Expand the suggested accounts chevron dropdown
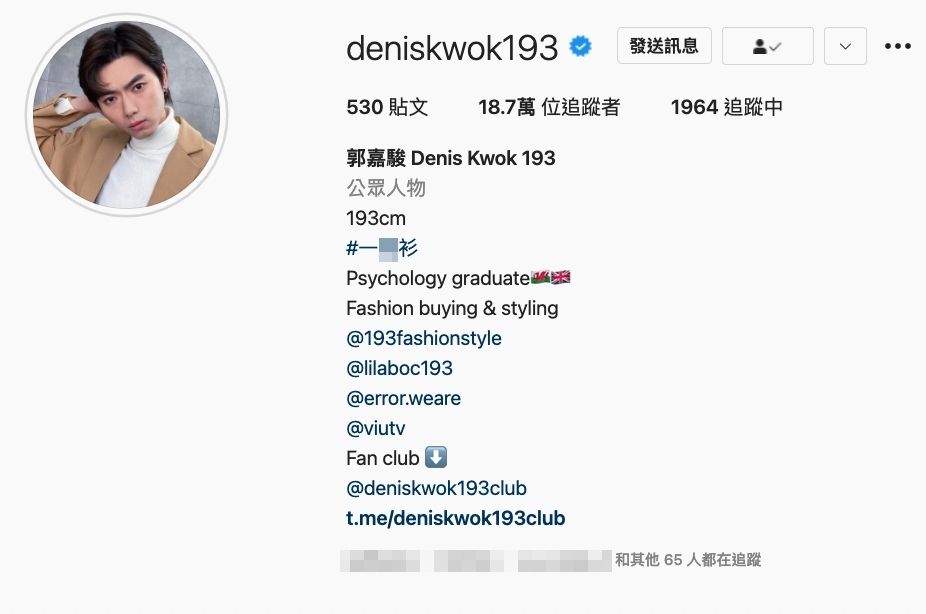The height and width of the screenshot is (614, 926). pos(845,46)
